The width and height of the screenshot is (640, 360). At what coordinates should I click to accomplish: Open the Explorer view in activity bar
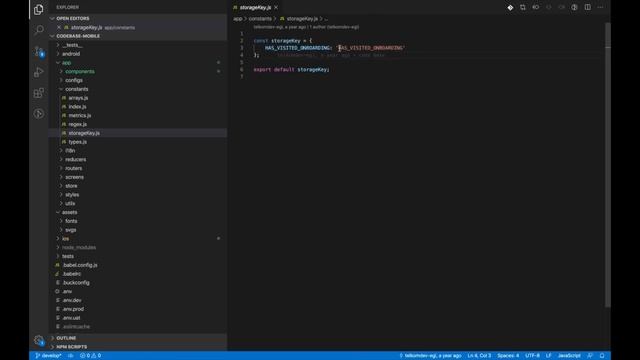tap(39, 9)
